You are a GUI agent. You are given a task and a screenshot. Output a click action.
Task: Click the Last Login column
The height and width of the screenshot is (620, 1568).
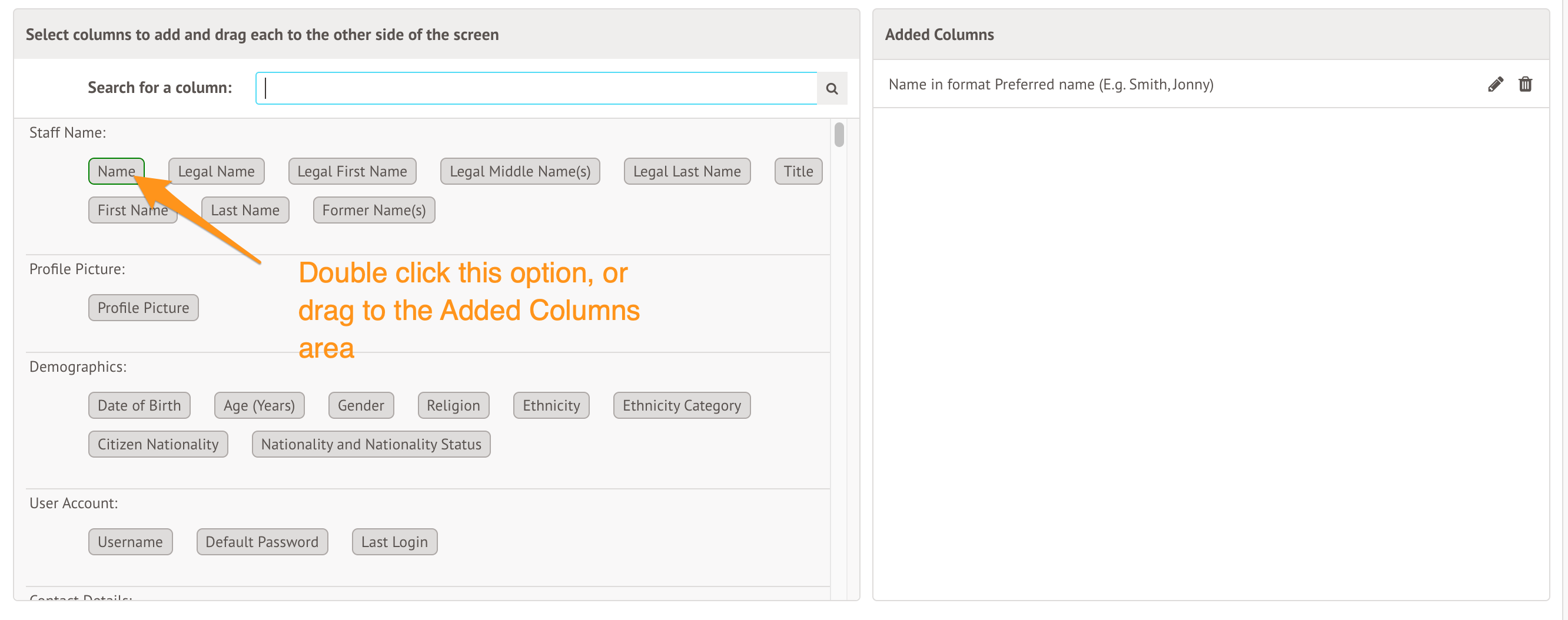click(x=394, y=542)
